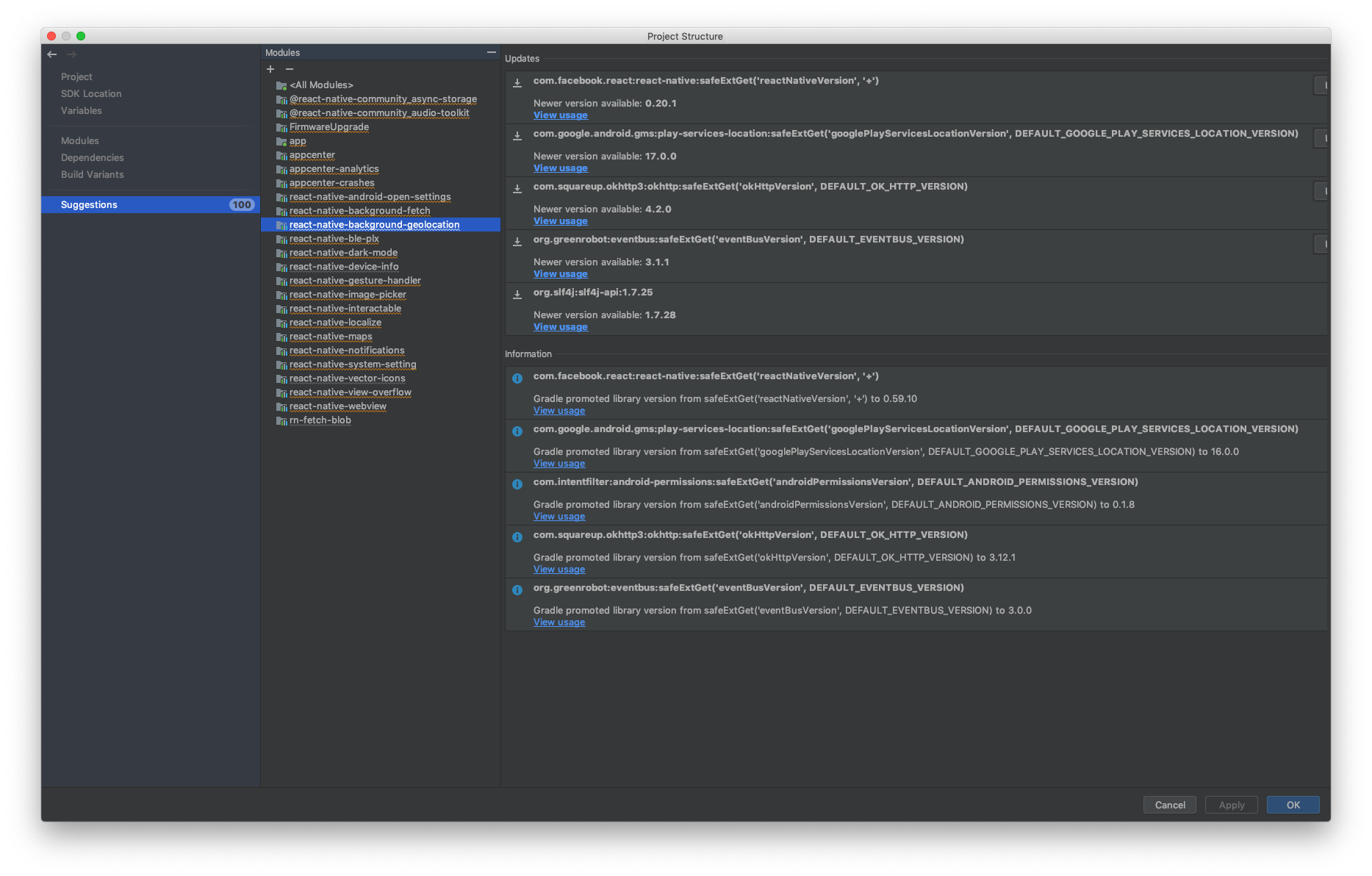Screen dimensions: 1372x876
Task: Remove selected module using the minus icon
Action: pos(290,69)
